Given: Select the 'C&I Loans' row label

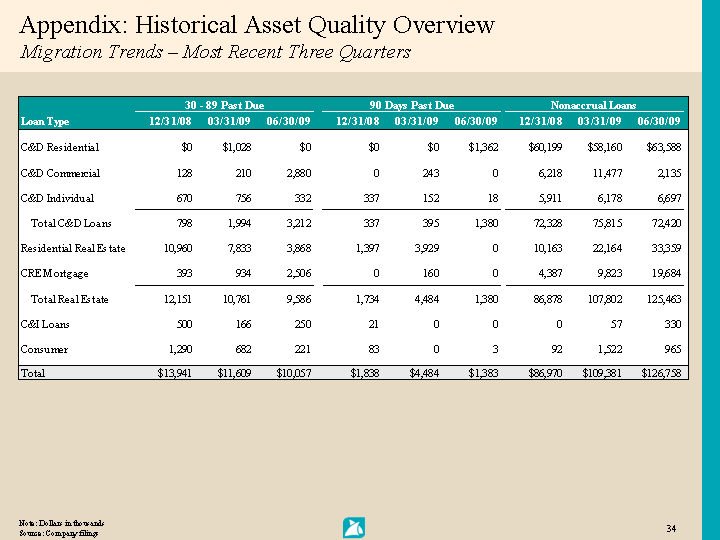Looking at the screenshot, I should (x=45, y=324).
